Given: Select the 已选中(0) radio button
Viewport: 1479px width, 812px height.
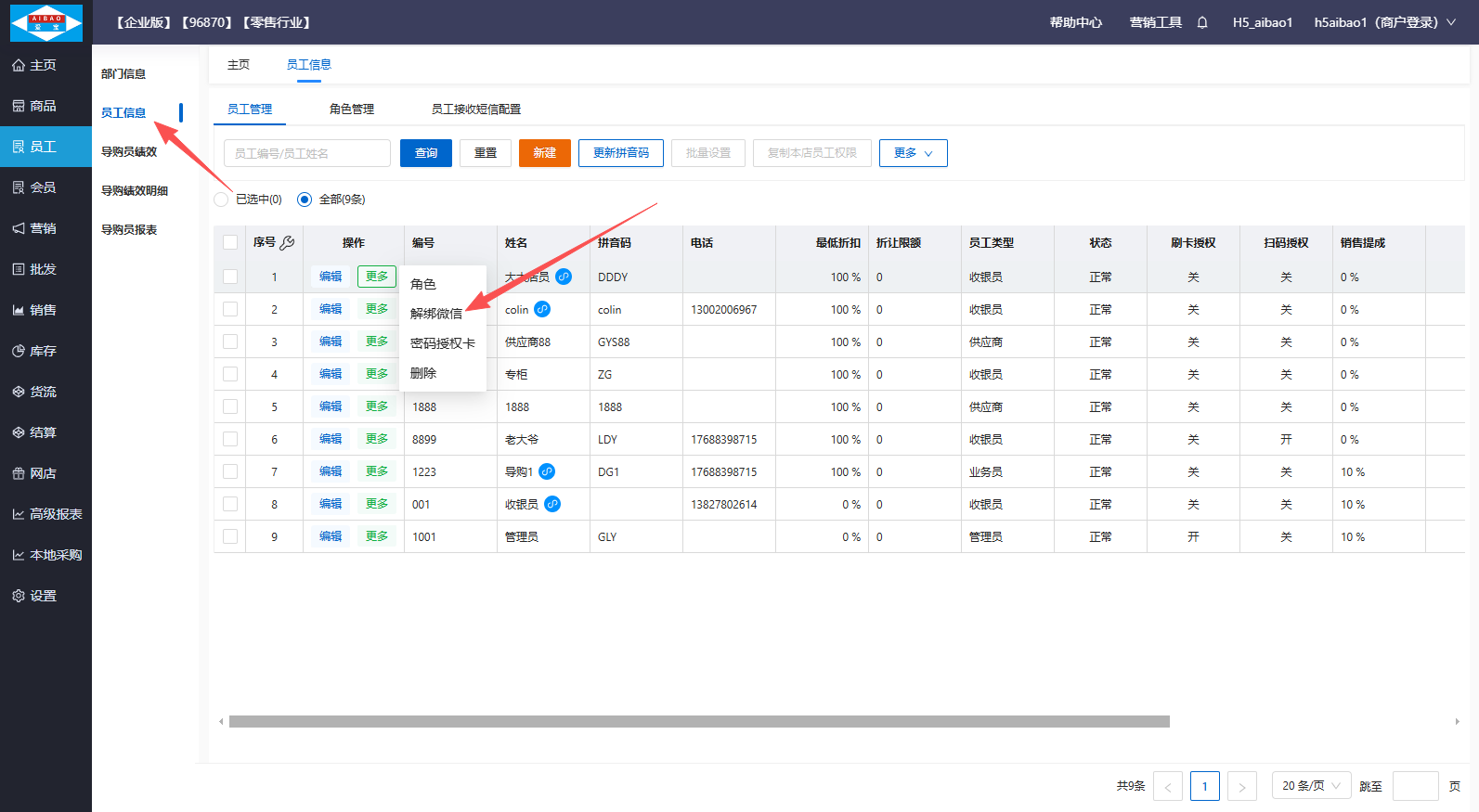Looking at the screenshot, I should (x=222, y=200).
